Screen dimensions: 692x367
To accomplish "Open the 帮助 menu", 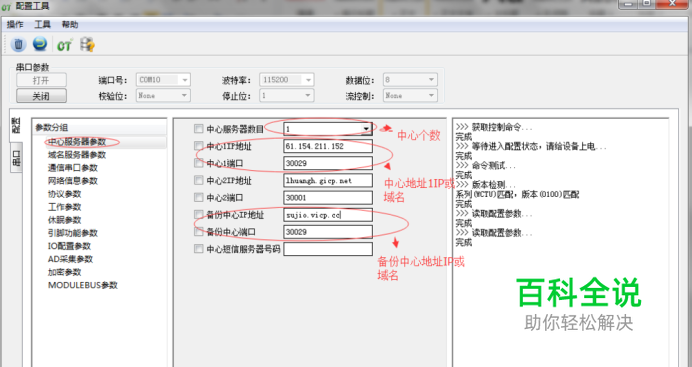I will 70,25.
